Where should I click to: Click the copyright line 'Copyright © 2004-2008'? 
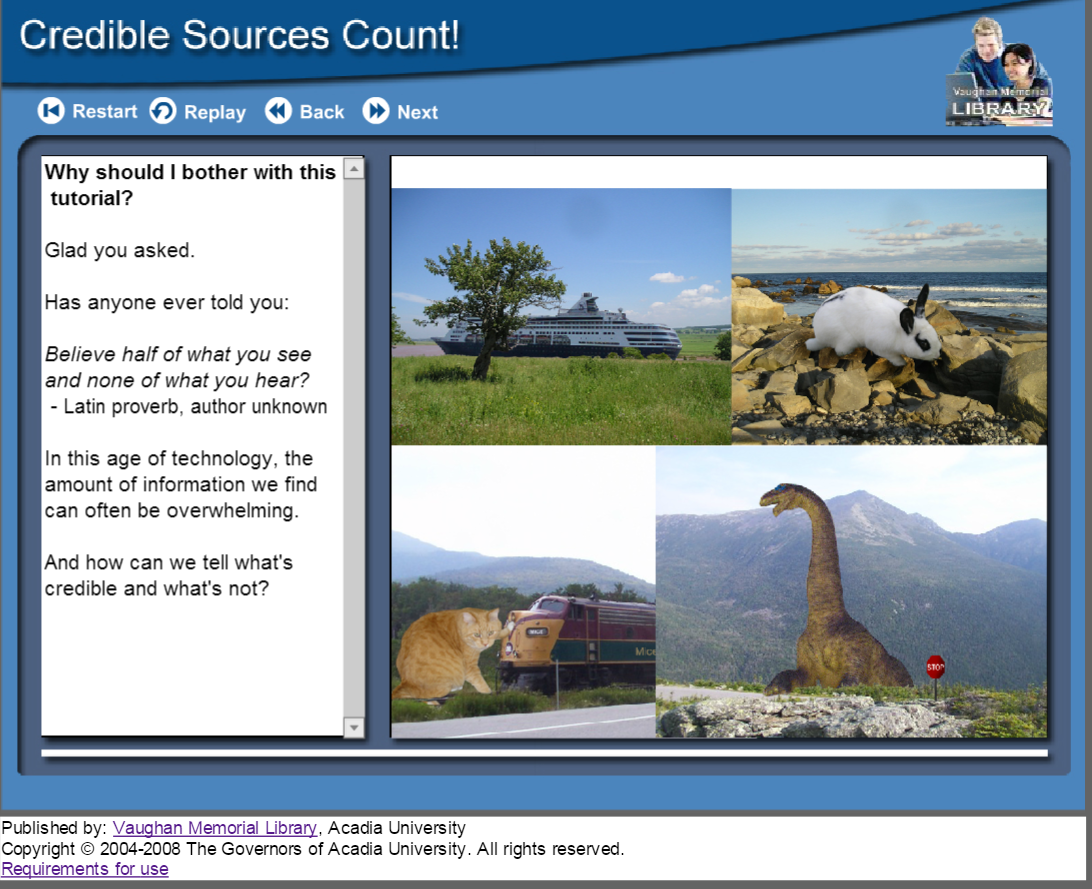313,849
